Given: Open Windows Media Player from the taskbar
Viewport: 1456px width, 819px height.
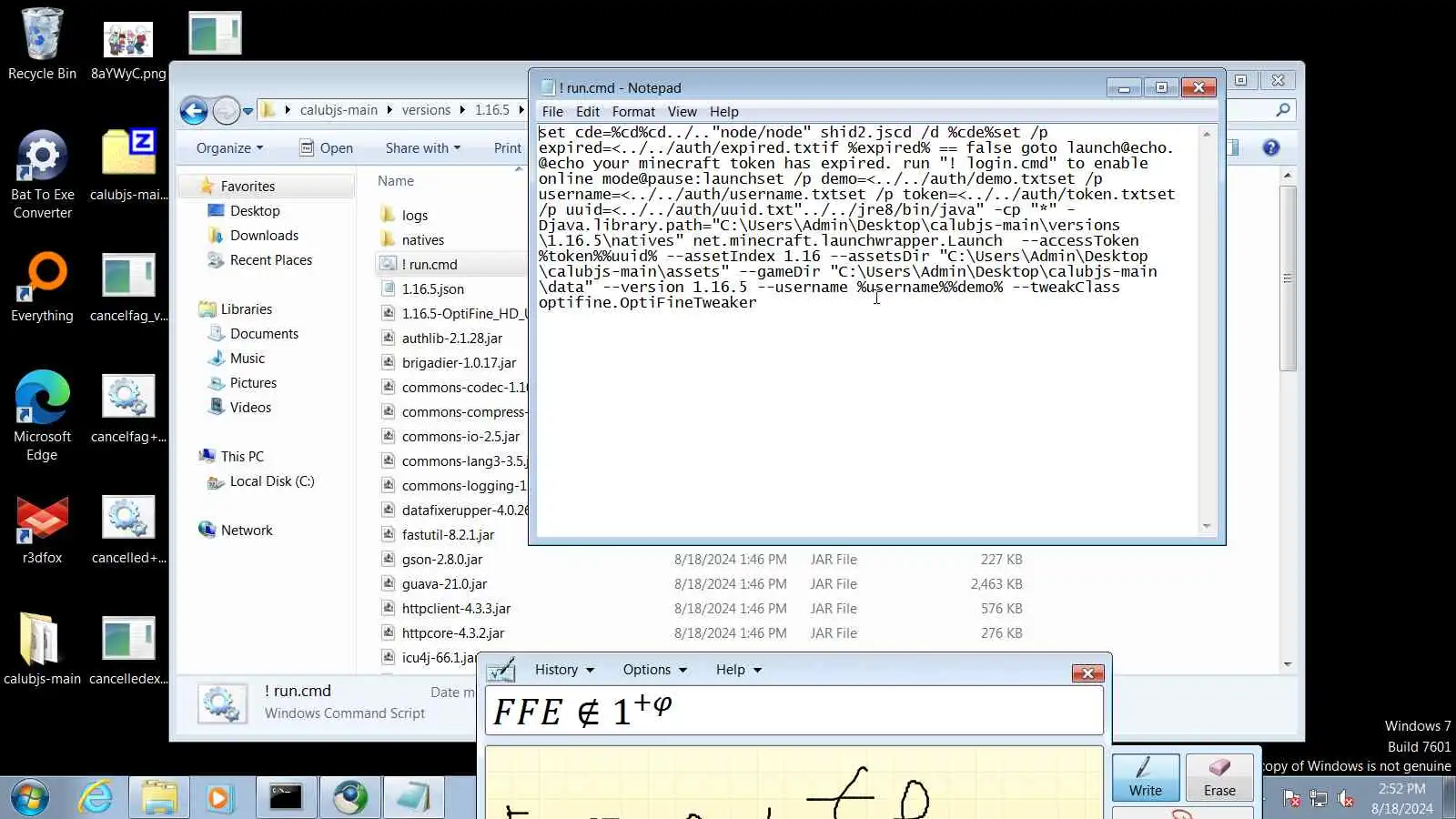Looking at the screenshot, I should click(x=218, y=798).
